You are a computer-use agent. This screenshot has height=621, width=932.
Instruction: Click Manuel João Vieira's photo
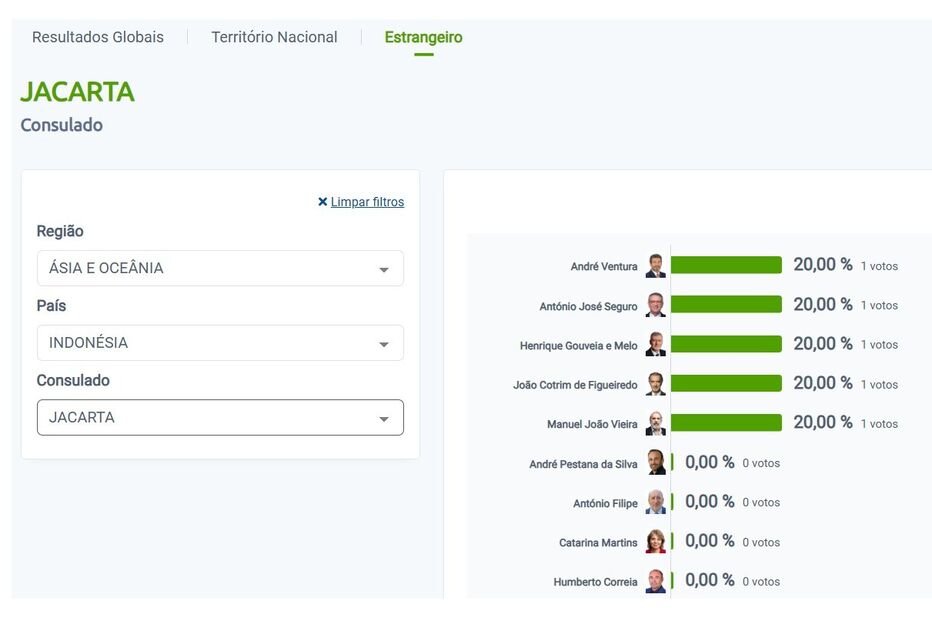click(655, 424)
